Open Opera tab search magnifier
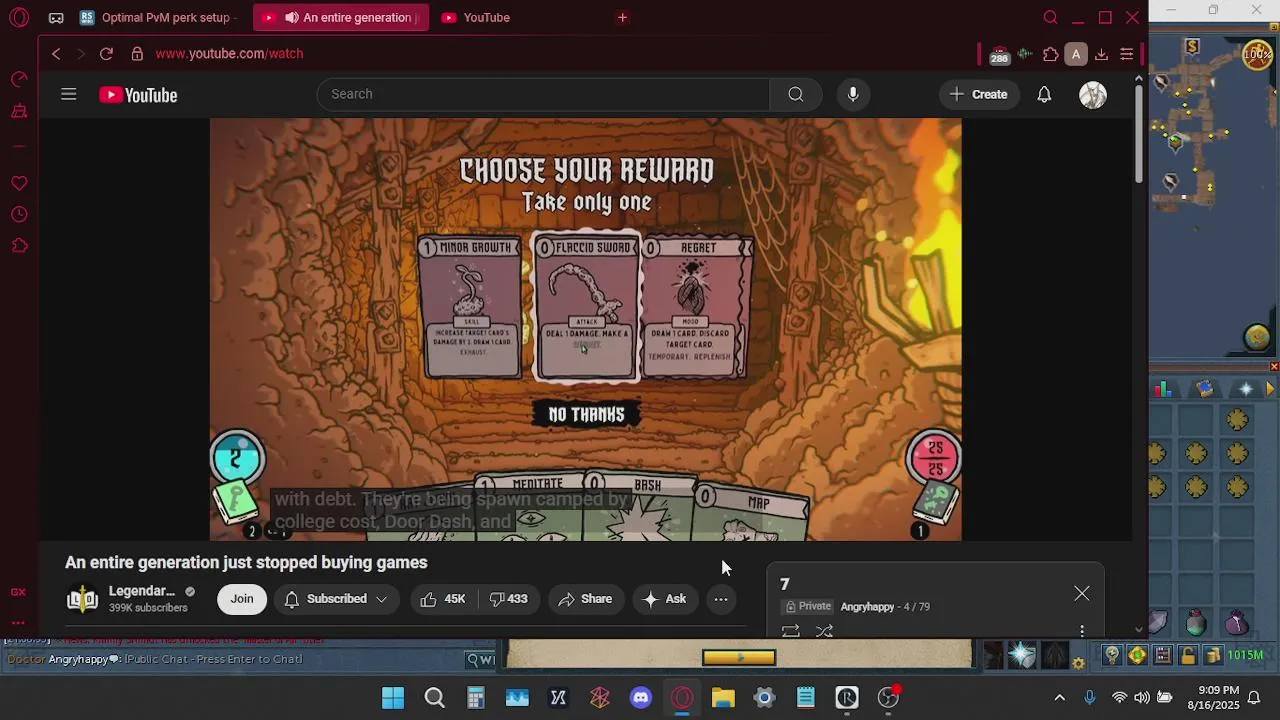This screenshot has height=720, width=1280. (x=1050, y=17)
